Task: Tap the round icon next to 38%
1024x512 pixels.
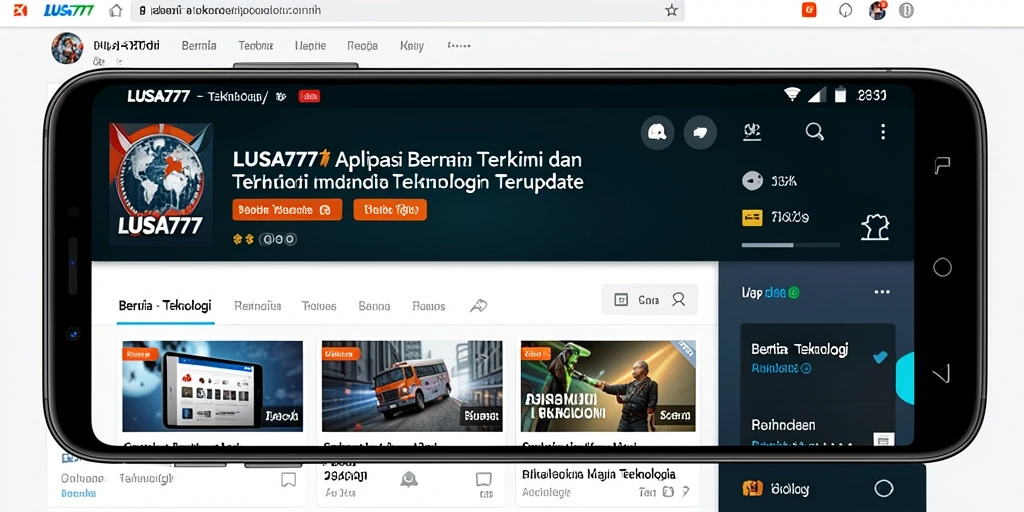Action: [x=752, y=181]
